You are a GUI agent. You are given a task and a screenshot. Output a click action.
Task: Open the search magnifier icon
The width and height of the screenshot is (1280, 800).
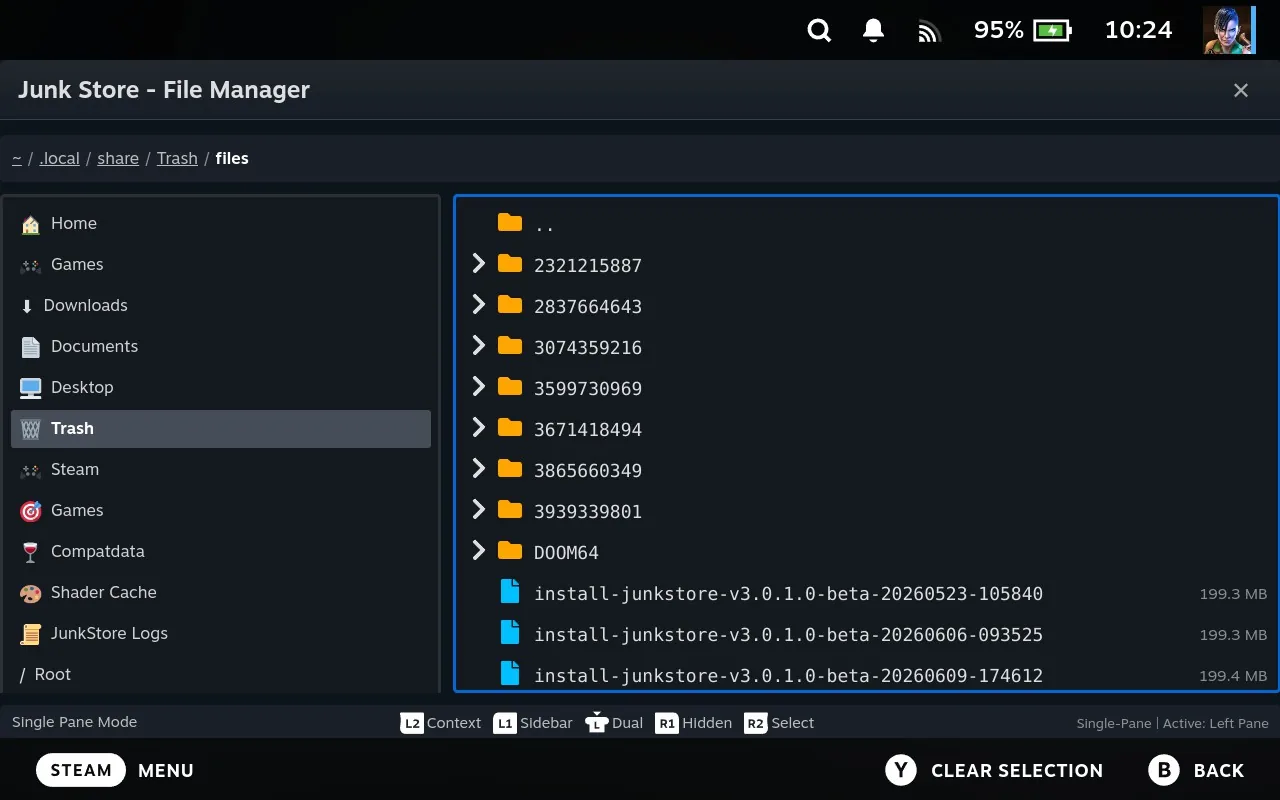pos(819,31)
